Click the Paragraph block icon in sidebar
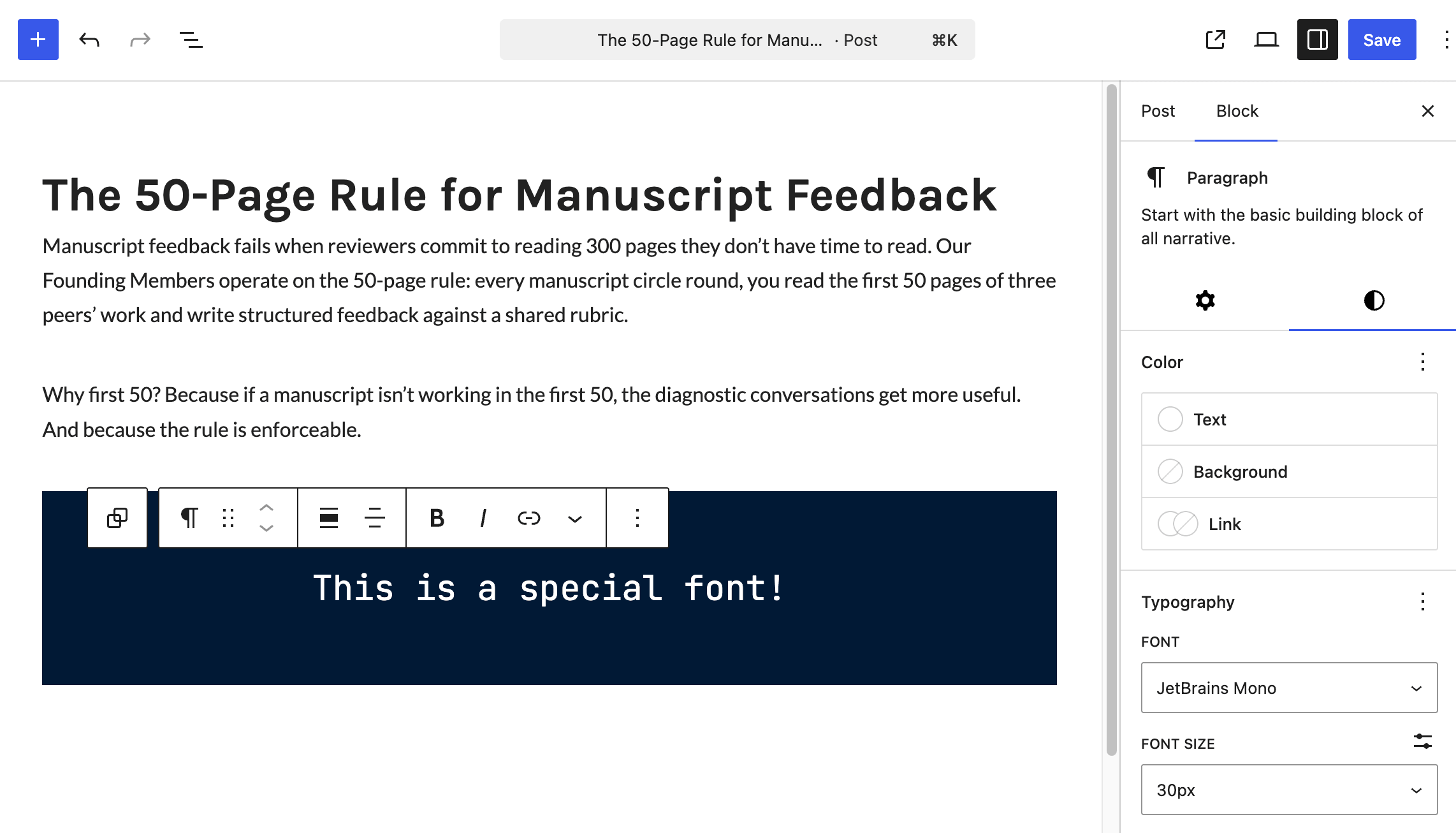The height and width of the screenshot is (833, 1456). 1156,177
